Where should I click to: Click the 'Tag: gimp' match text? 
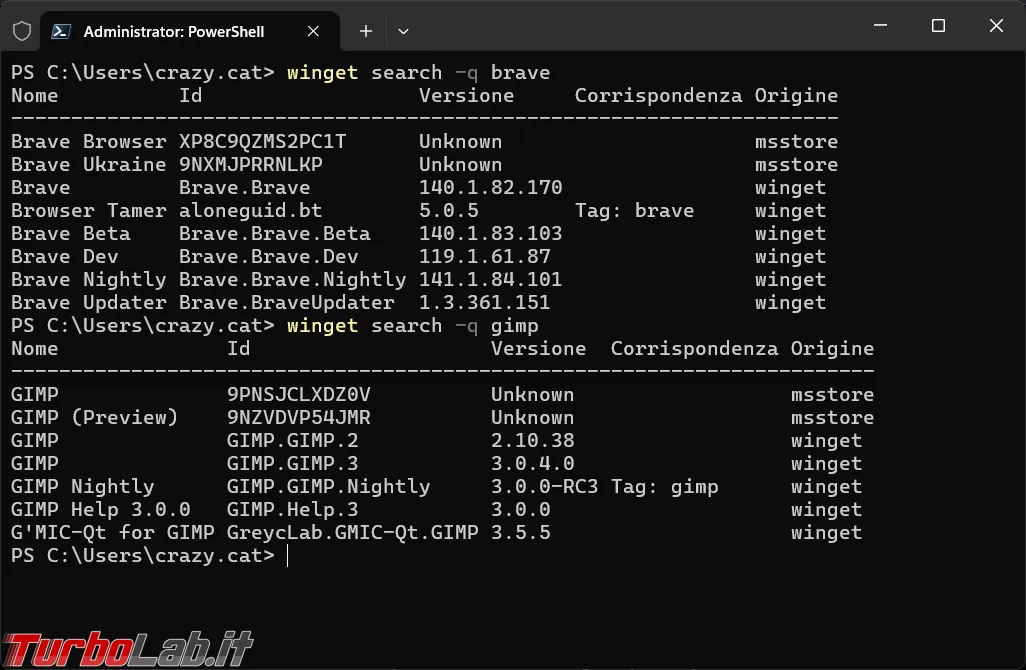[664, 487]
